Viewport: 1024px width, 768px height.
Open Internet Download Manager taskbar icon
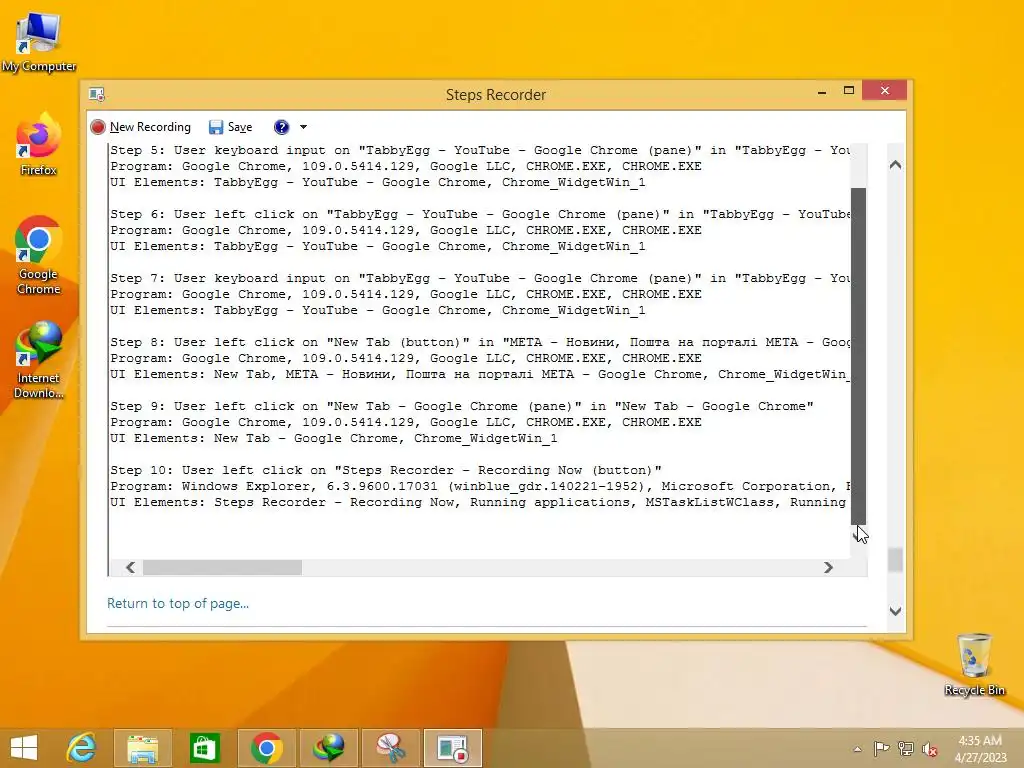[x=328, y=748]
